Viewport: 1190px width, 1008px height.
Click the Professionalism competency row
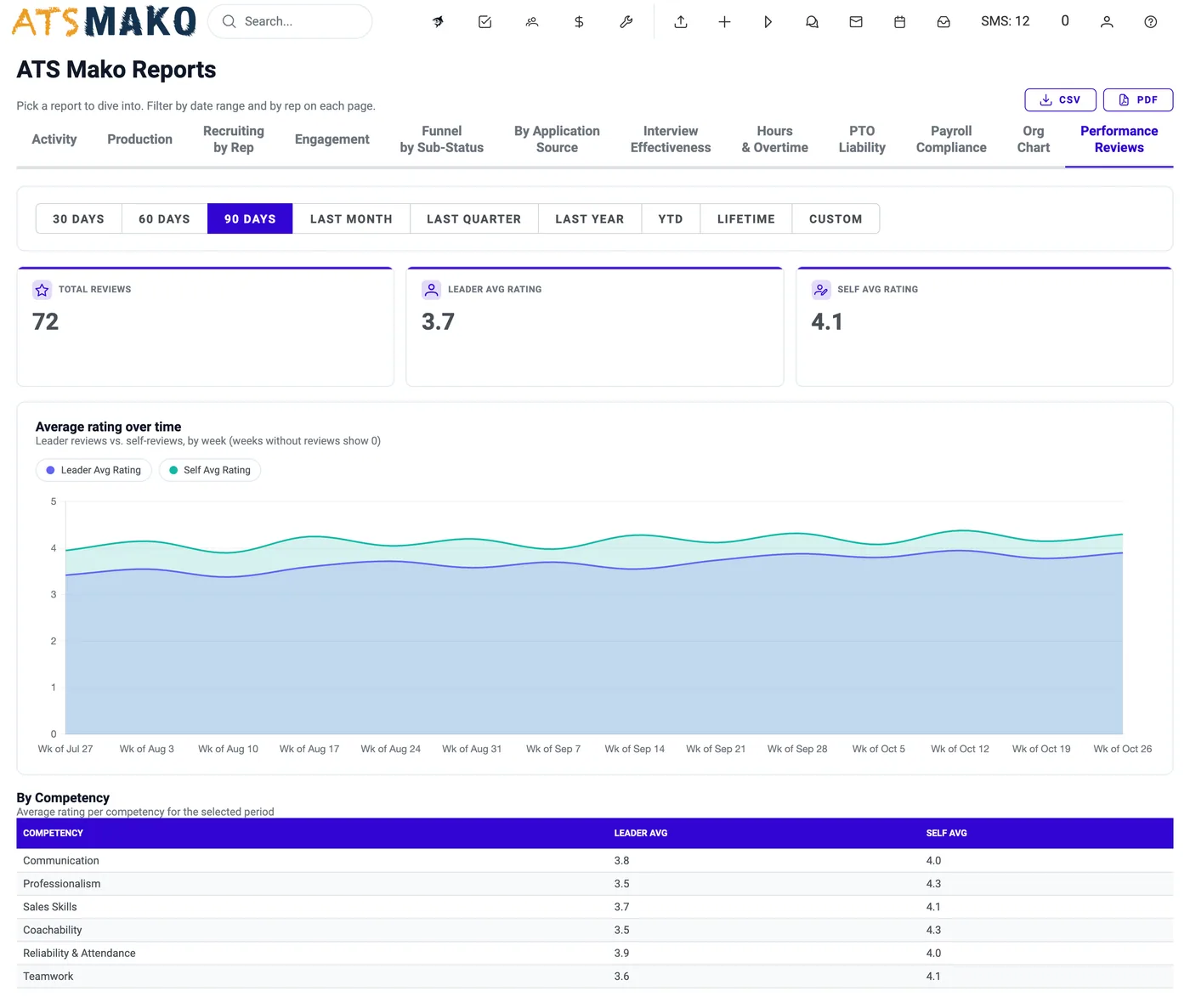[x=595, y=884]
